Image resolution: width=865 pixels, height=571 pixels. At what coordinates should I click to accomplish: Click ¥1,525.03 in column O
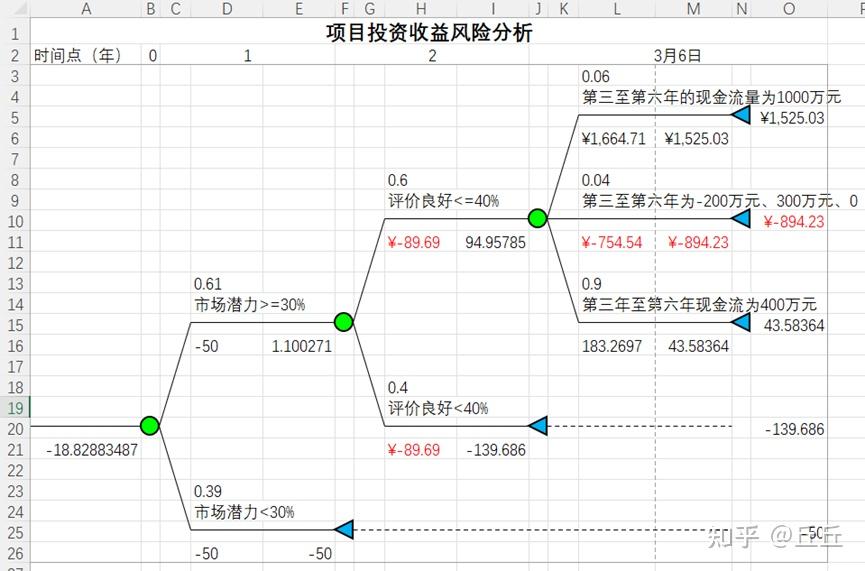coord(792,118)
